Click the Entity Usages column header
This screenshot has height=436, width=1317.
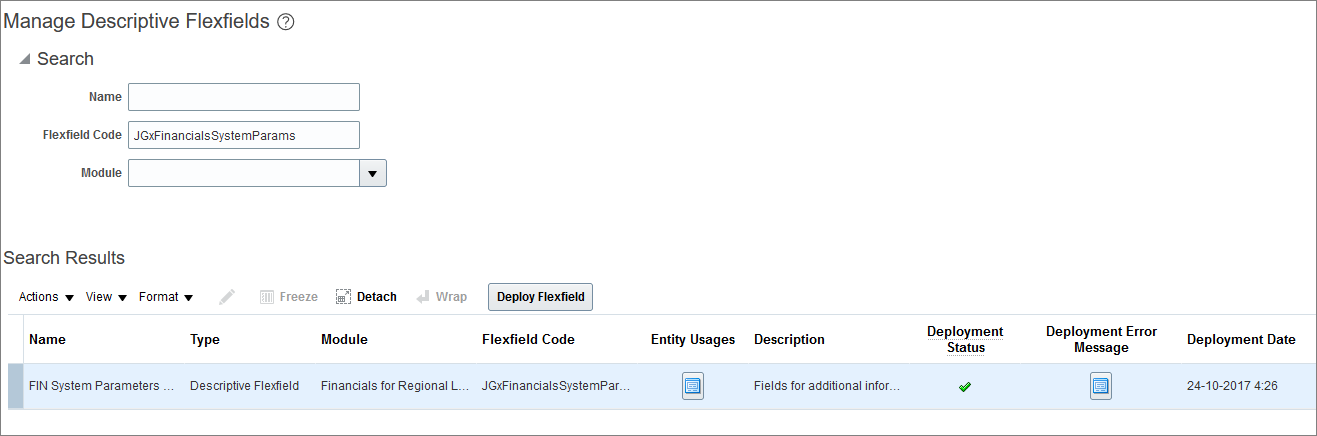pos(693,340)
